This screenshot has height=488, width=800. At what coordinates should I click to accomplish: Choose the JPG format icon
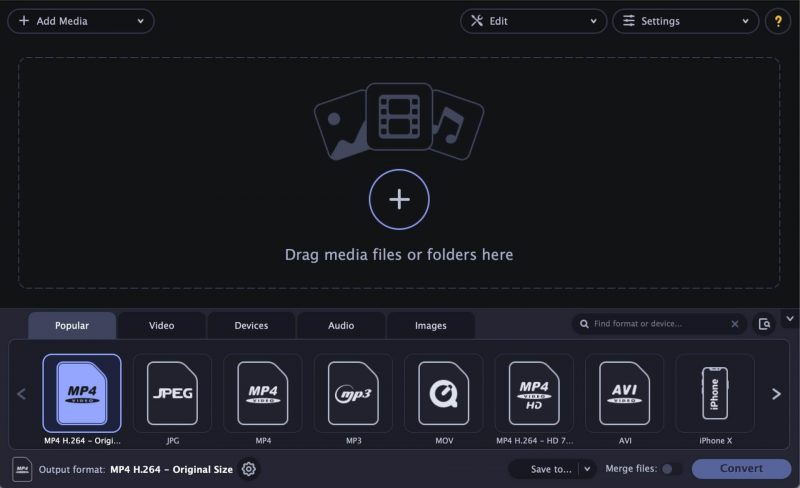[x=172, y=394]
